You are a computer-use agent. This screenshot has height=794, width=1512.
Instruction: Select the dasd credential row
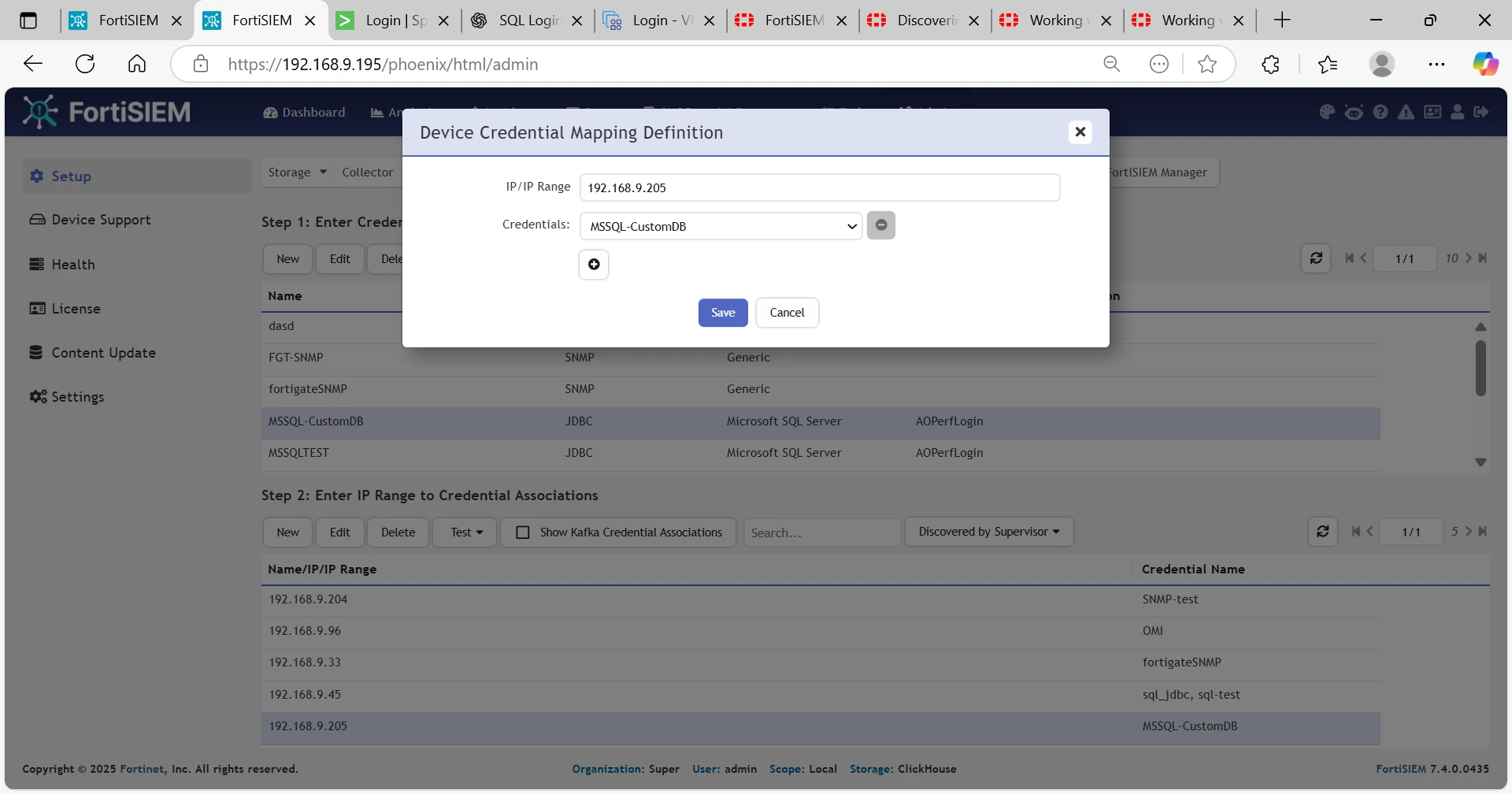[821, 326]
